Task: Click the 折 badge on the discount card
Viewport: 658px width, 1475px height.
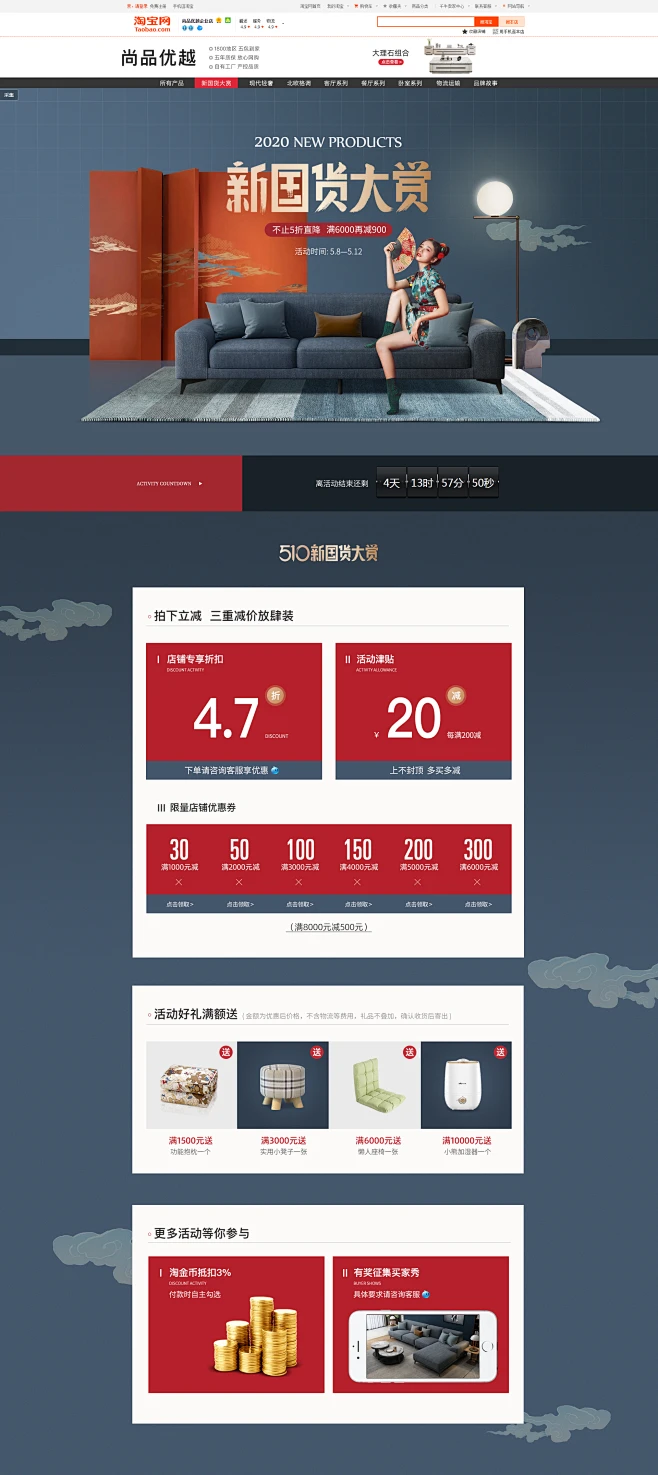Action: (275, 695)
